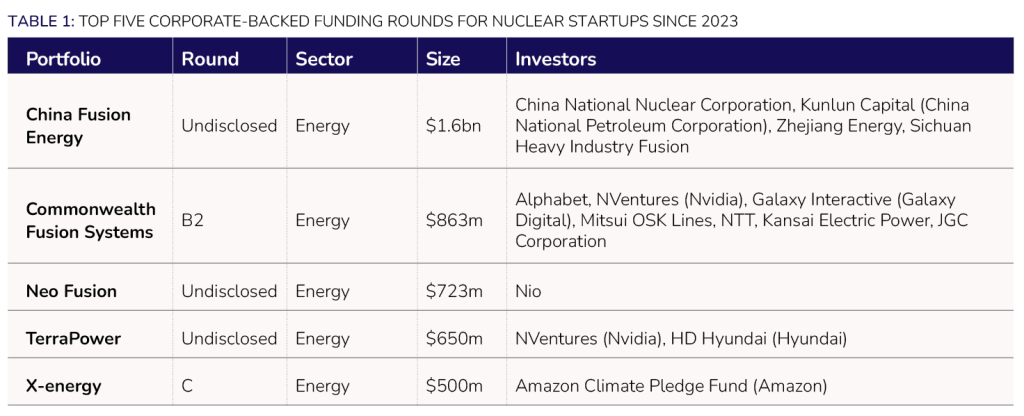Select the $1.6bn size cell
This screenshot has height=416, width=1024.
(x=453, y=126)
